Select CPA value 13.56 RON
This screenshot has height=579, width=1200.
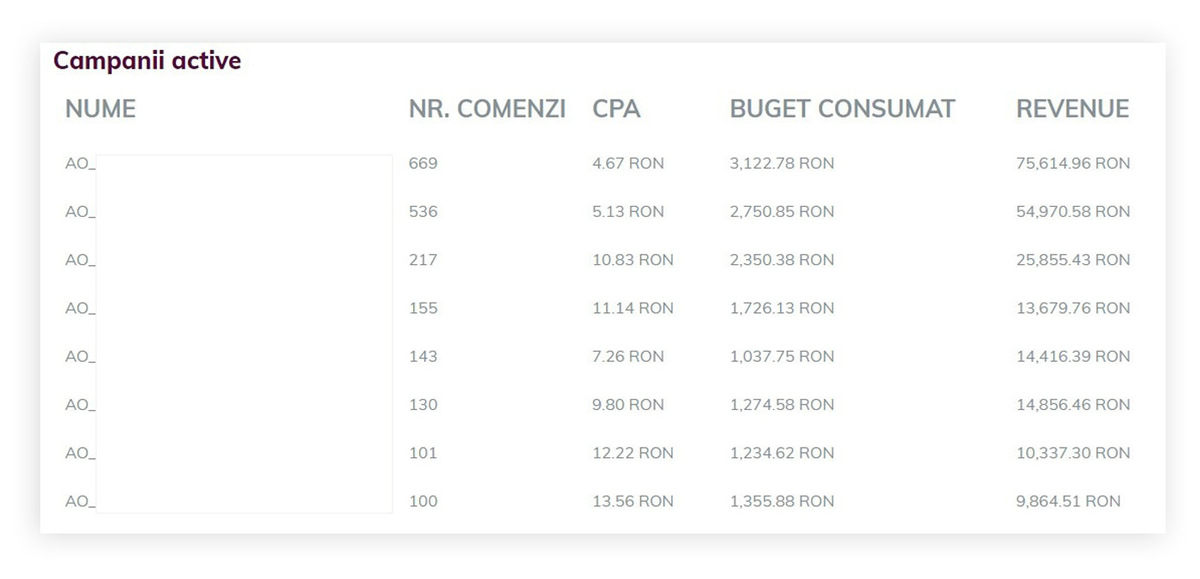tap(632, 501)
